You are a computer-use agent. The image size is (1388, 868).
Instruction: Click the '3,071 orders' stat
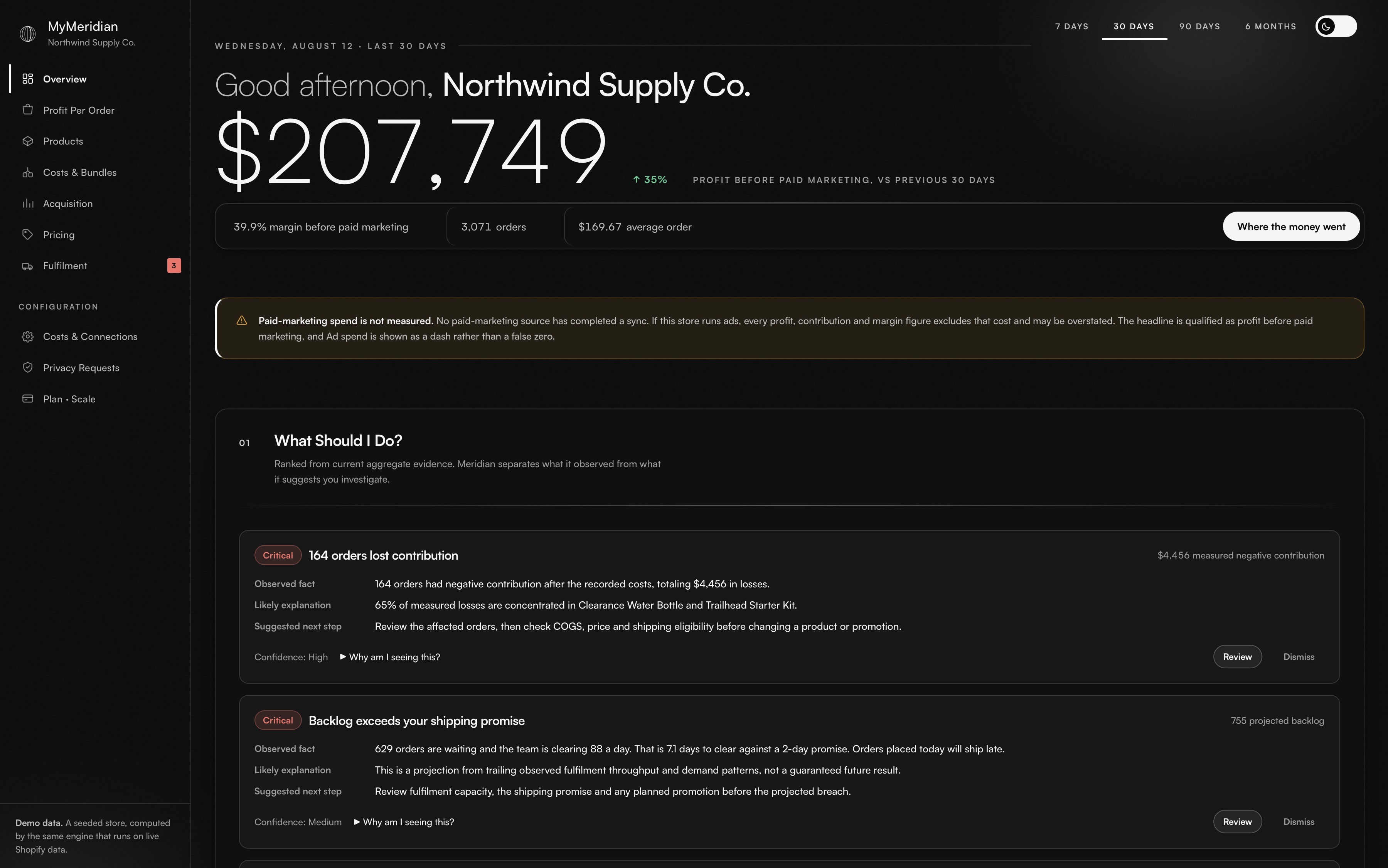pos(493,227)
